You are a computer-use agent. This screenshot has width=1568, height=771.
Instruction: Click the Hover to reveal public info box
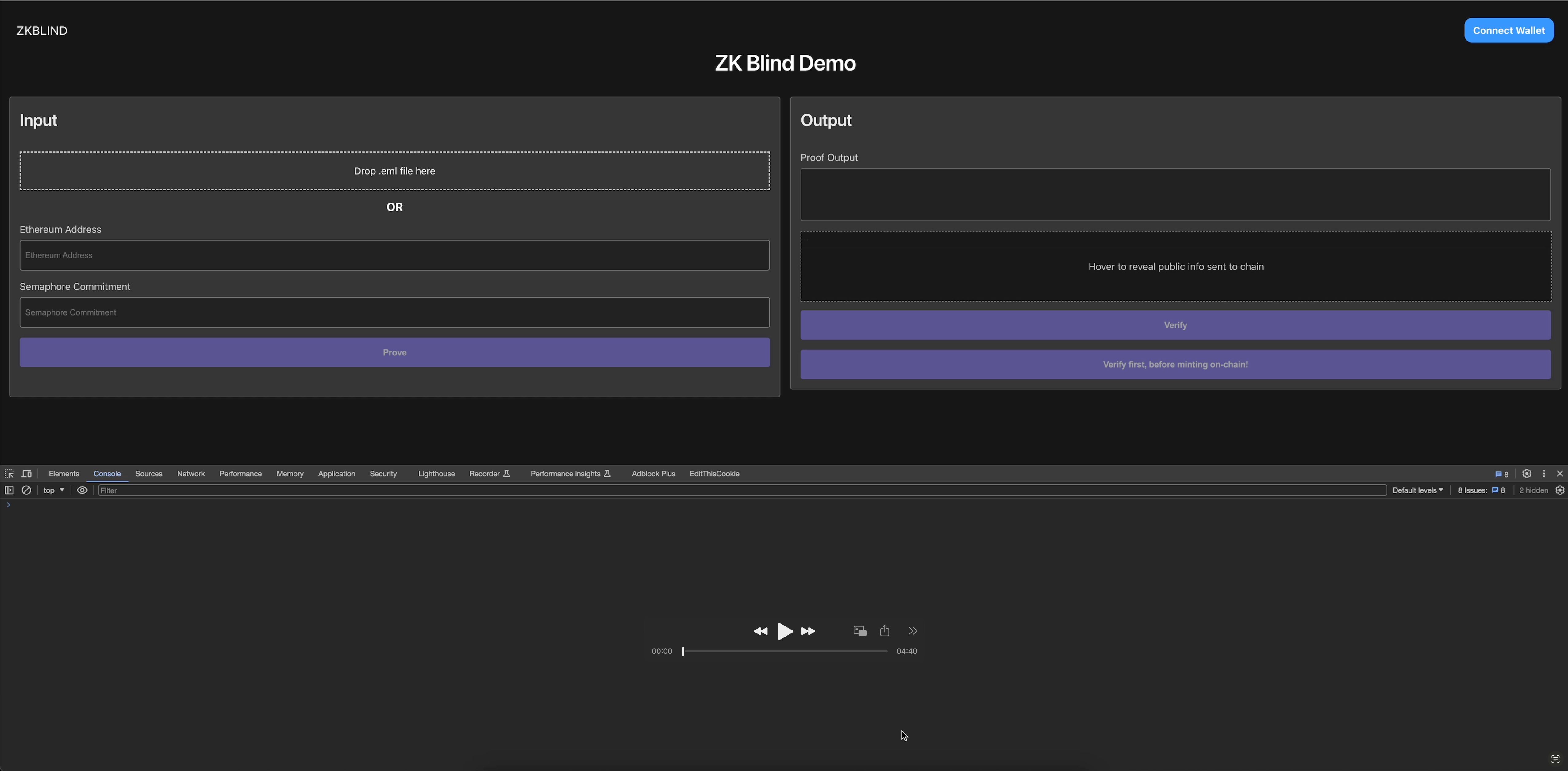(1175, 266)
